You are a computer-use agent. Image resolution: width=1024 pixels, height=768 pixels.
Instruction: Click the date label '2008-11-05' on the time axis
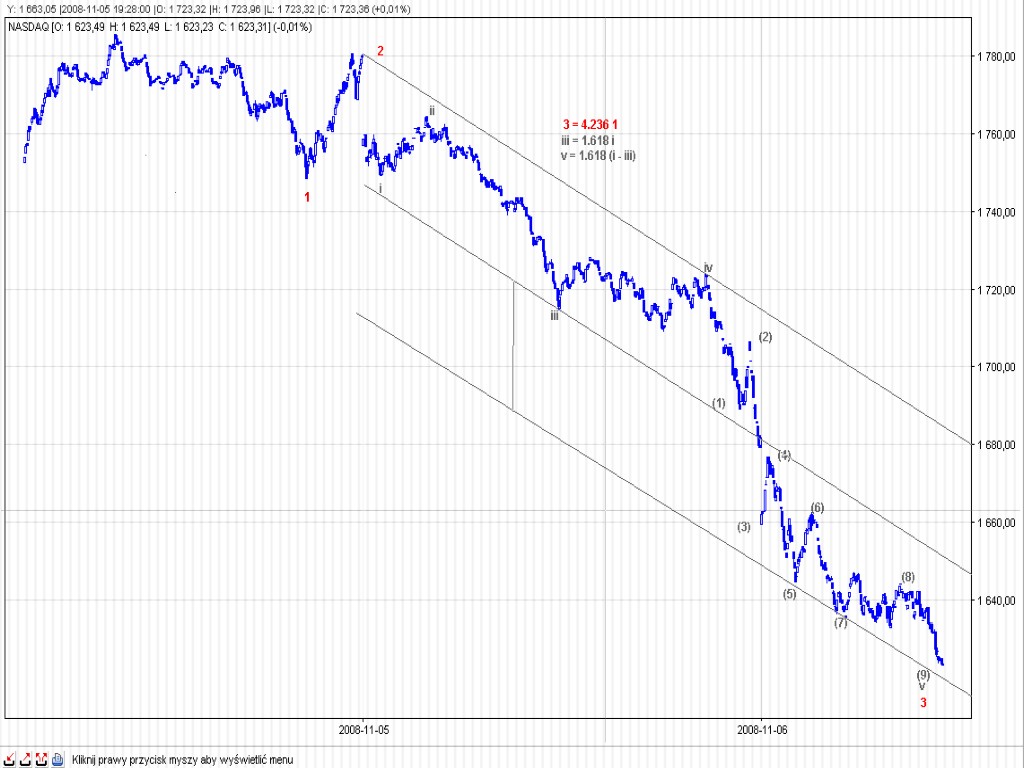coord(364,729)
